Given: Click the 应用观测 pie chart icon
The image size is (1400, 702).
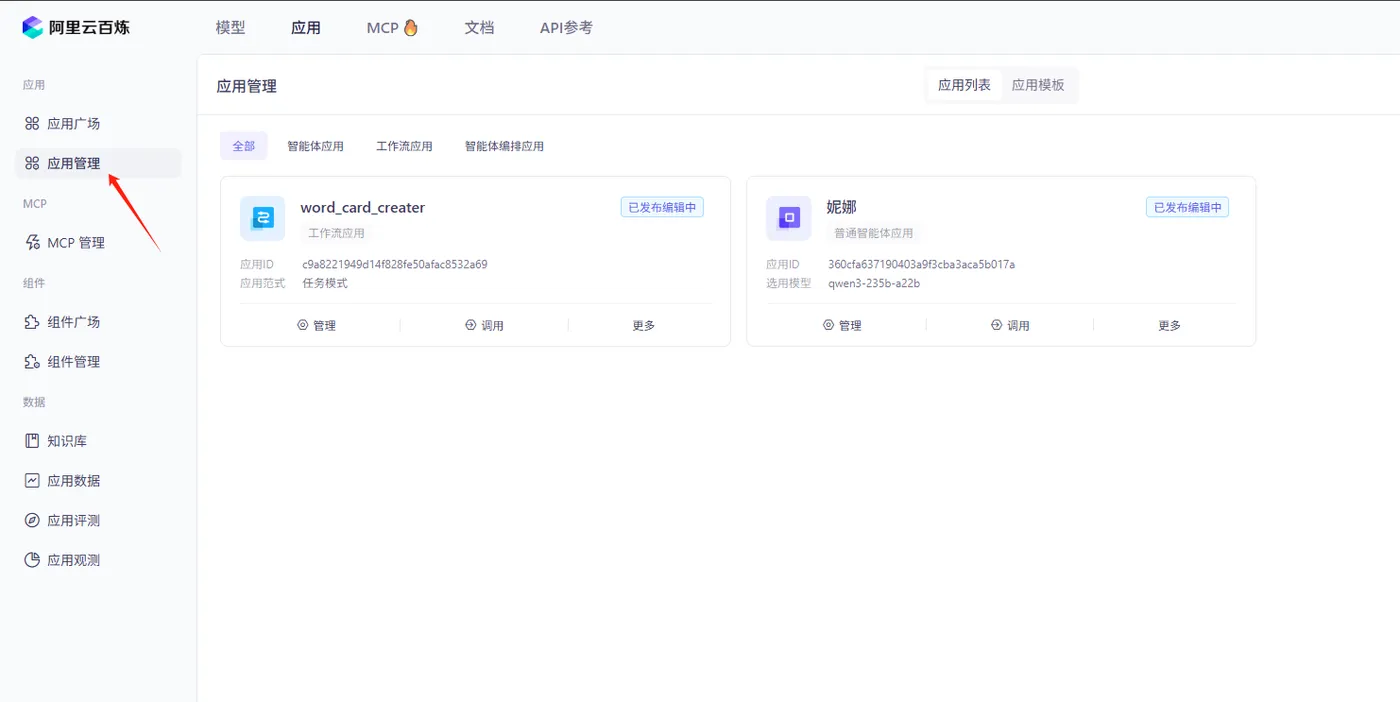Looking at the screenshot, I should [x=32, y=560].
